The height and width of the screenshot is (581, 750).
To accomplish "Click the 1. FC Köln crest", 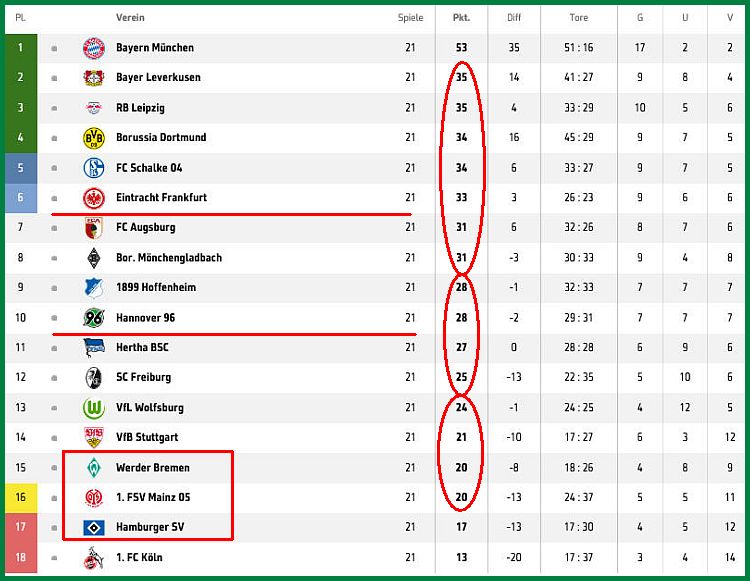I will (x=94, y=558).
